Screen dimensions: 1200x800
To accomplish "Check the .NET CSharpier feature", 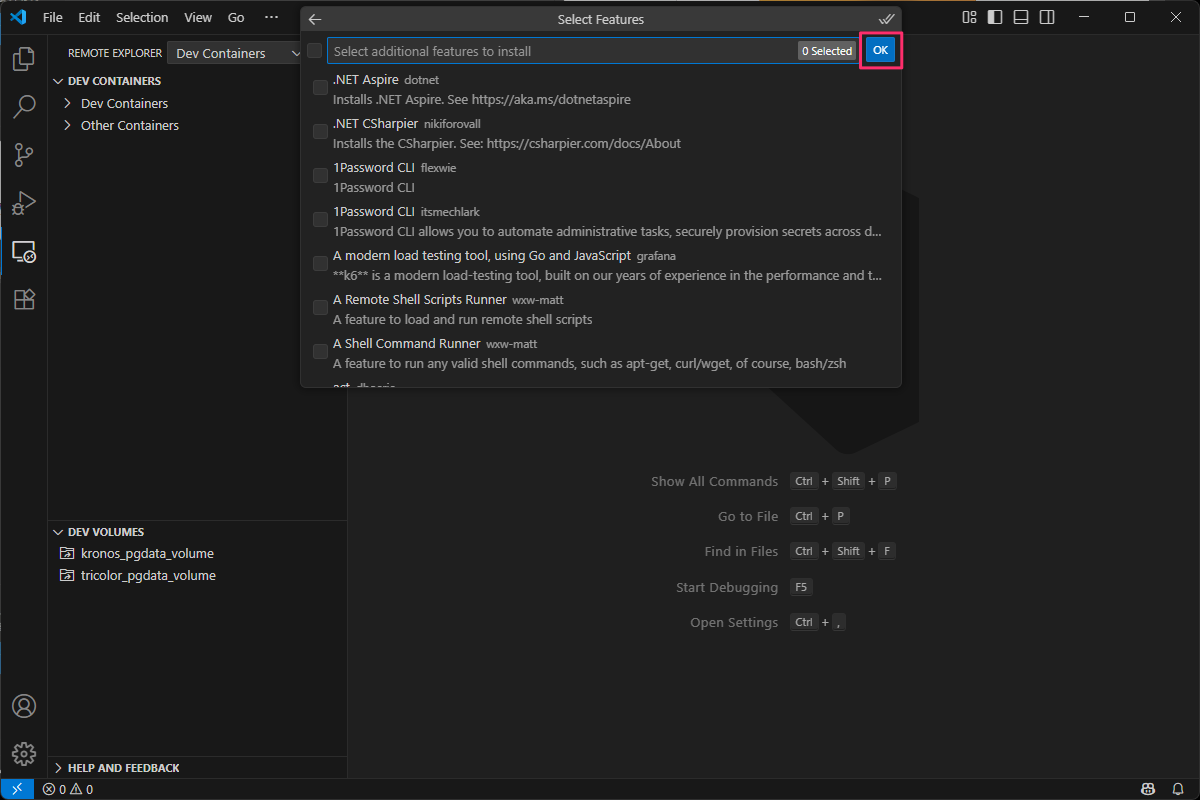I will (320, 132).
